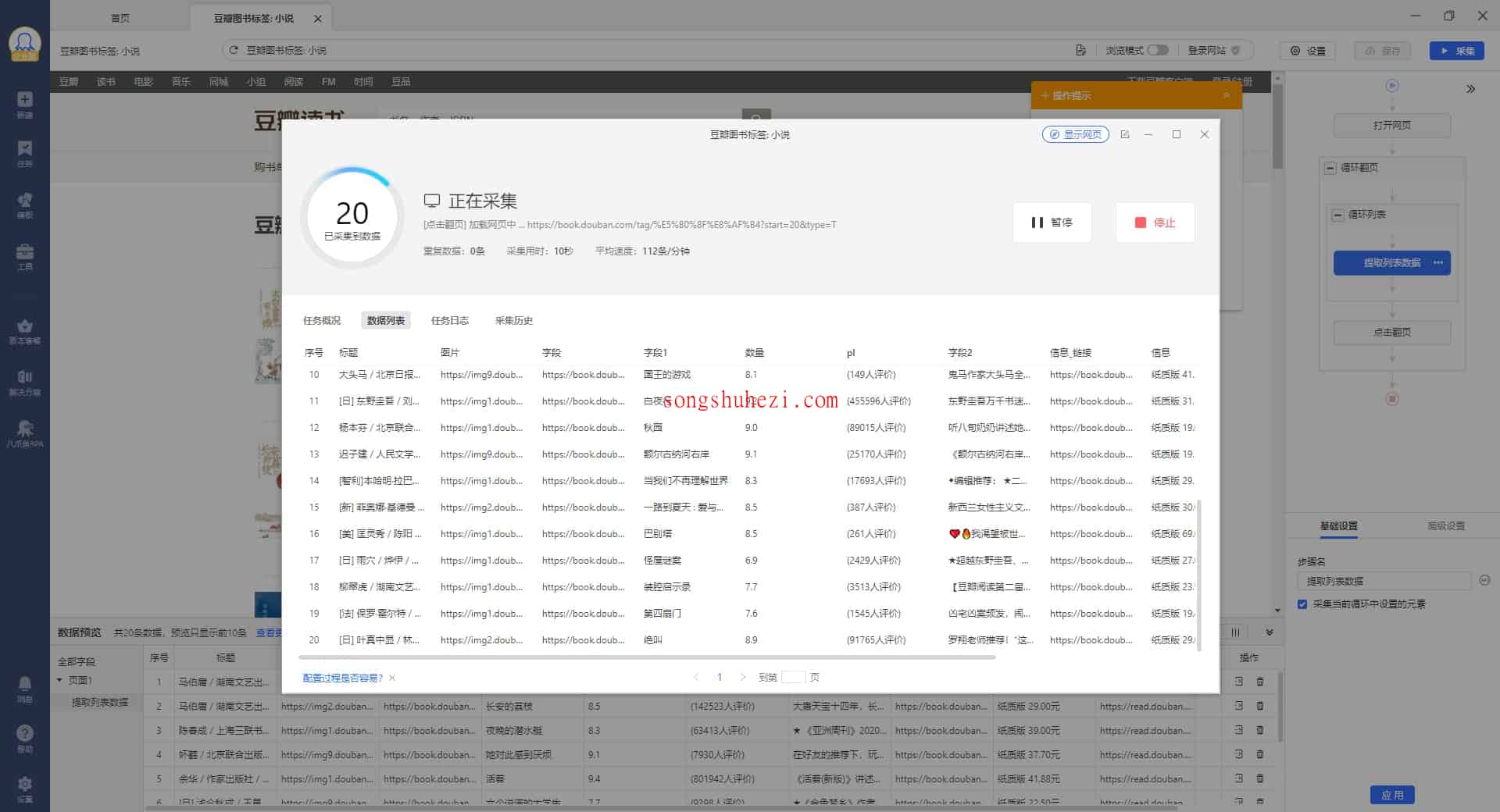Image resolution: width=1500 pixels, height=812 pixels.
Task: Open the 八爪鱼RPA octopus sidebar icon
Action: [x=25, y=433]
